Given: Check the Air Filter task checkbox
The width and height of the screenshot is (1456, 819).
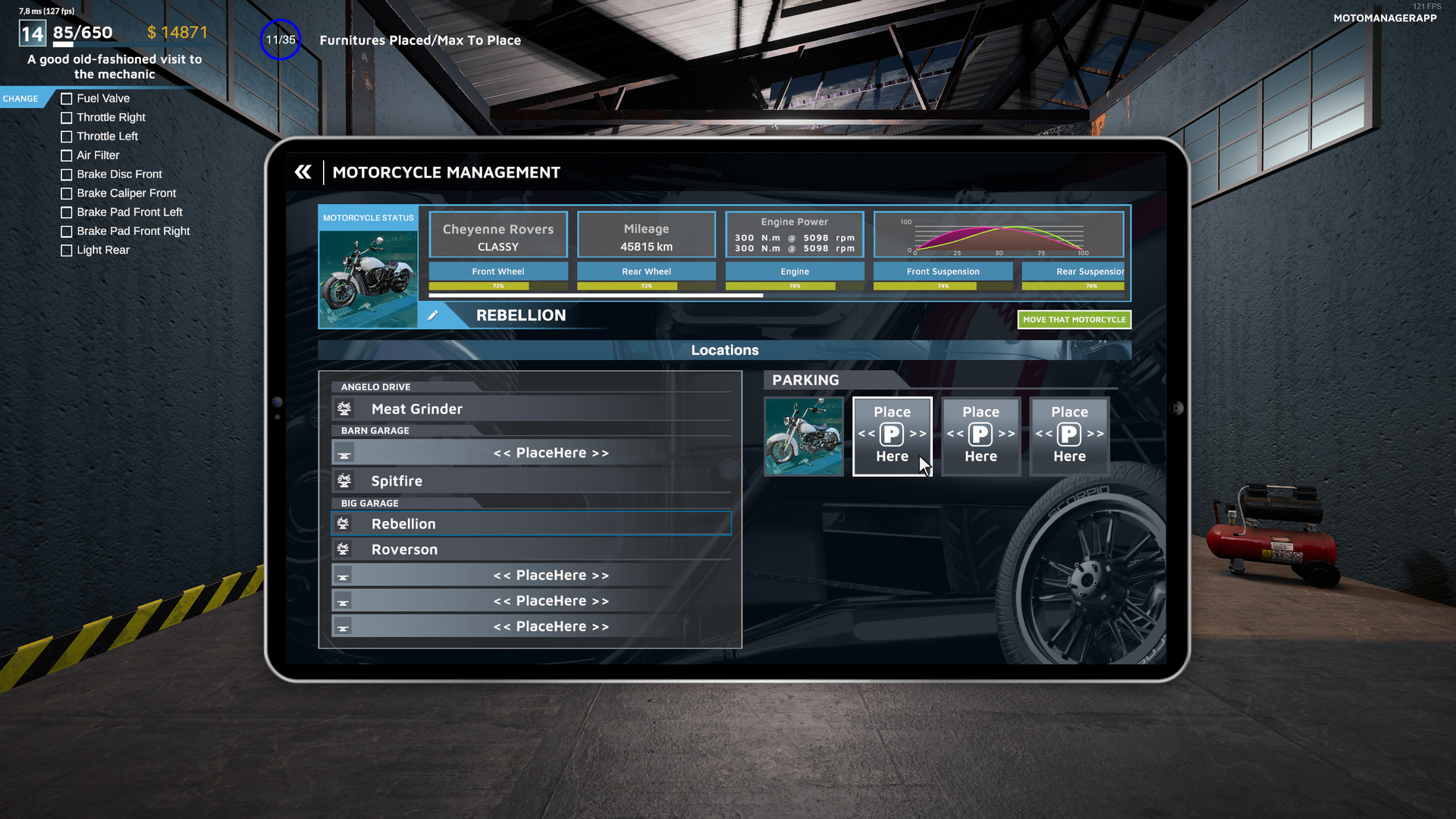Looking at the screenshot, I should (67, 155).
